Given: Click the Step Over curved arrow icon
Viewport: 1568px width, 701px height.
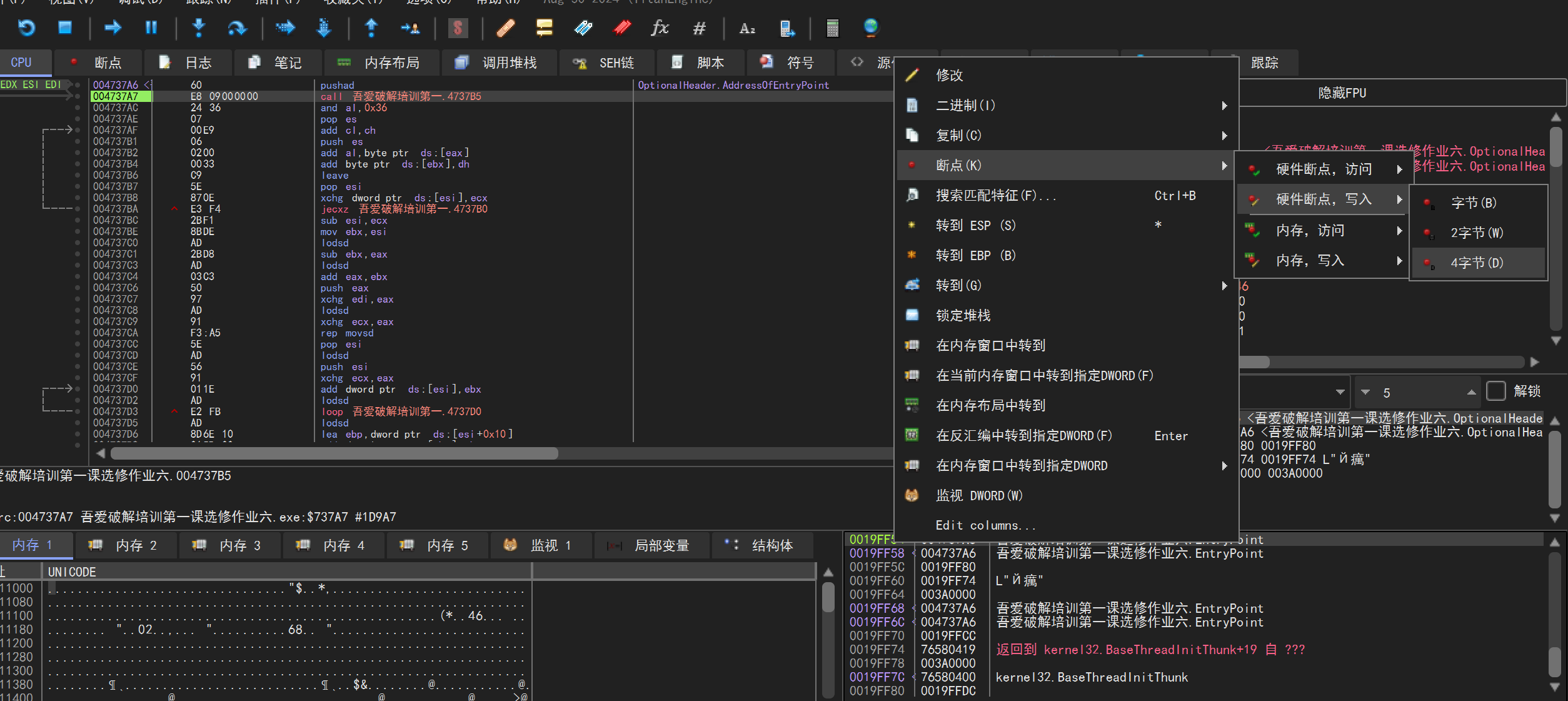Looking at the screenshot, I should click(x=237, y=28).
